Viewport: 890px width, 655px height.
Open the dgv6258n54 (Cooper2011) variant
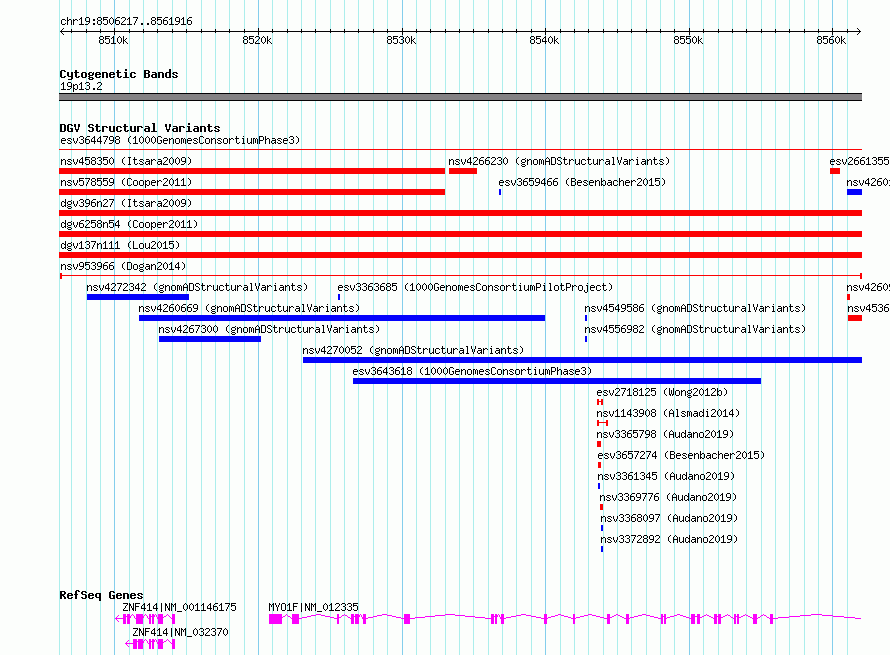point(129,224)
